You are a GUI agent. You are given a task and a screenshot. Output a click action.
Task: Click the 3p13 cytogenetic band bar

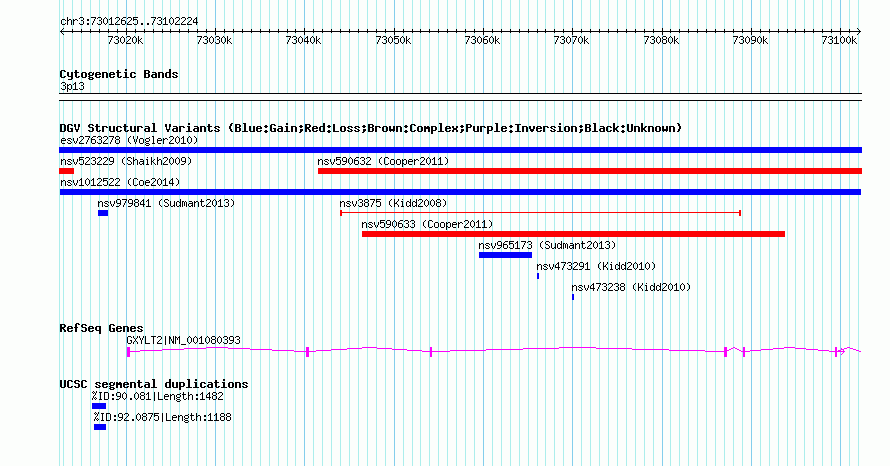tap(460, 97)
